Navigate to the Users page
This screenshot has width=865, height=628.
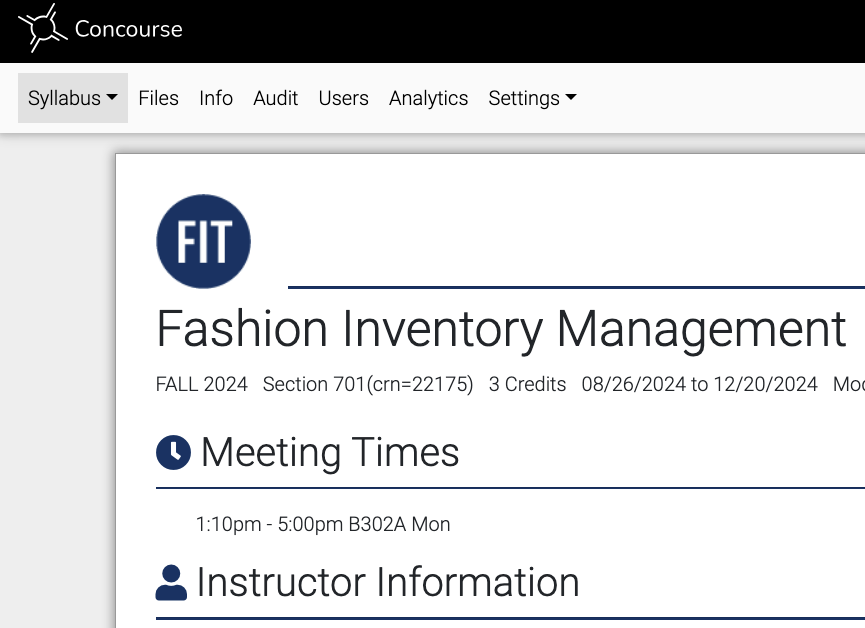click(343, 98)
